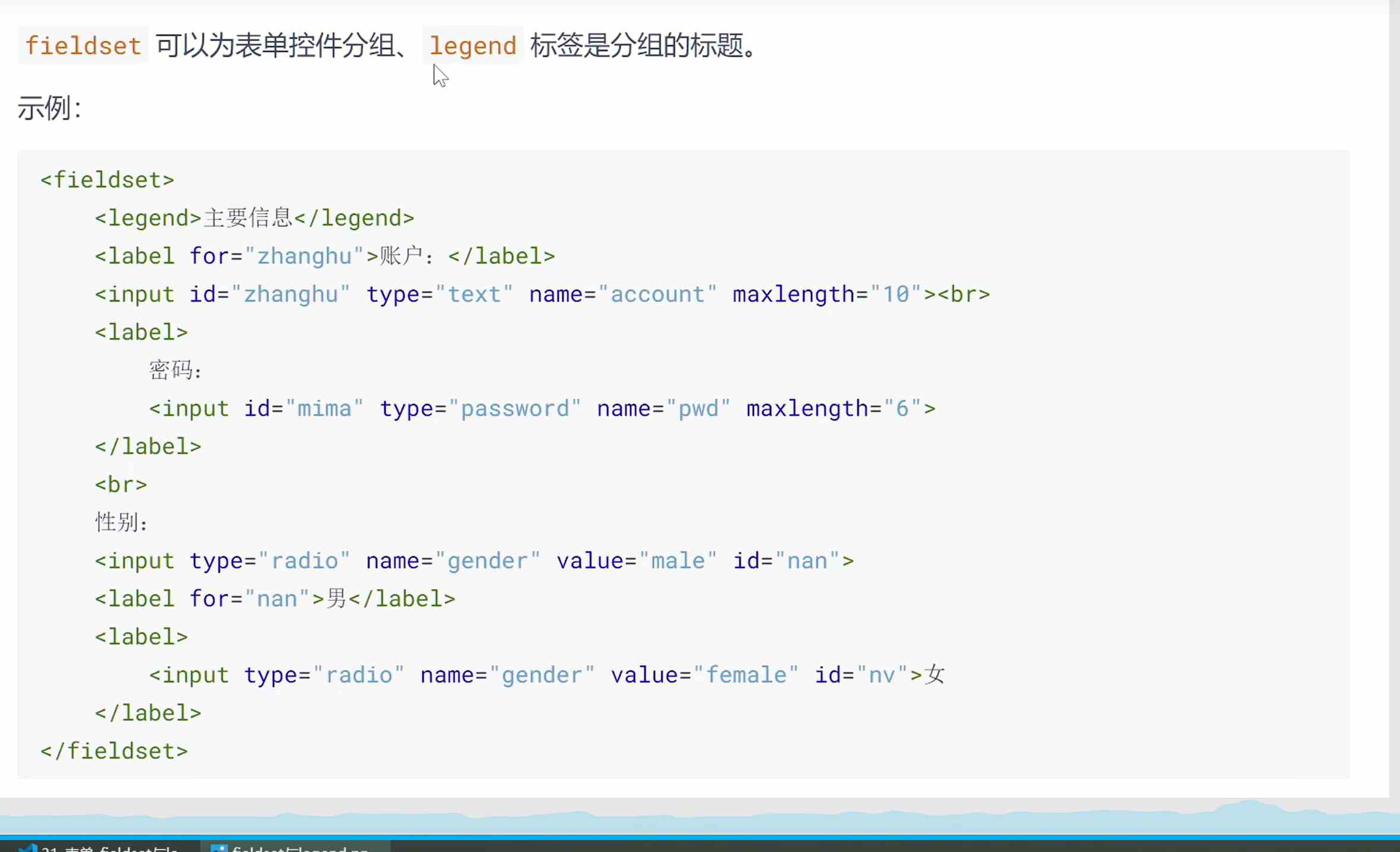Click the 'account' name attribute value
The image size is (1400, 852).
click(657, 294)
